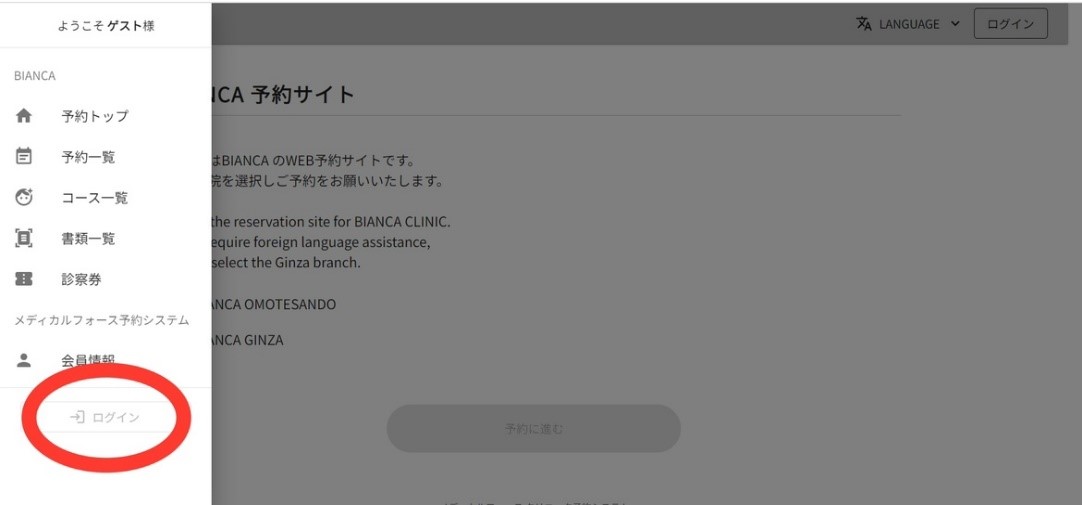1082x505 pixels.
Task: Click the login arrow icon in the sidebar
Action: click(77, 417)
